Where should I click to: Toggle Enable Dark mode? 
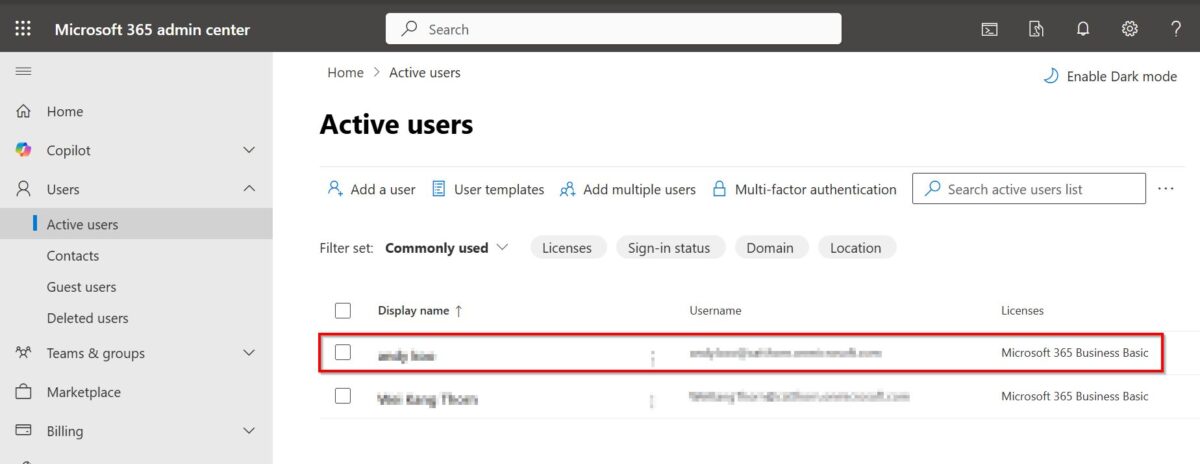(x=1110, y=76)
